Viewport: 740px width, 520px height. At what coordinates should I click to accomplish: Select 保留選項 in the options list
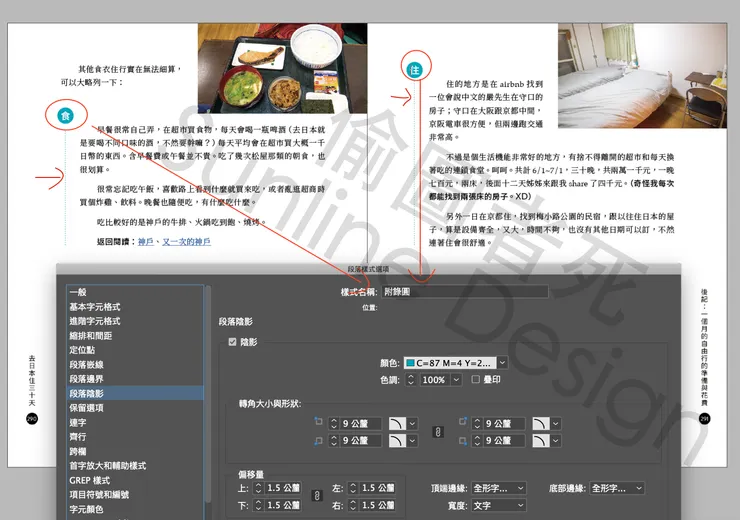pos(135,408)
